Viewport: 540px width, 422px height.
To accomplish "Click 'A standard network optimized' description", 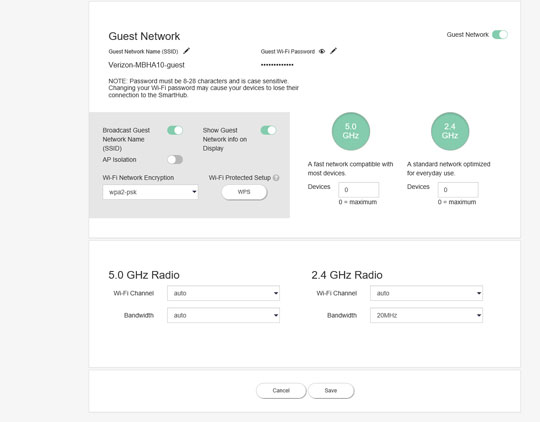I will (x=448, y=168).
